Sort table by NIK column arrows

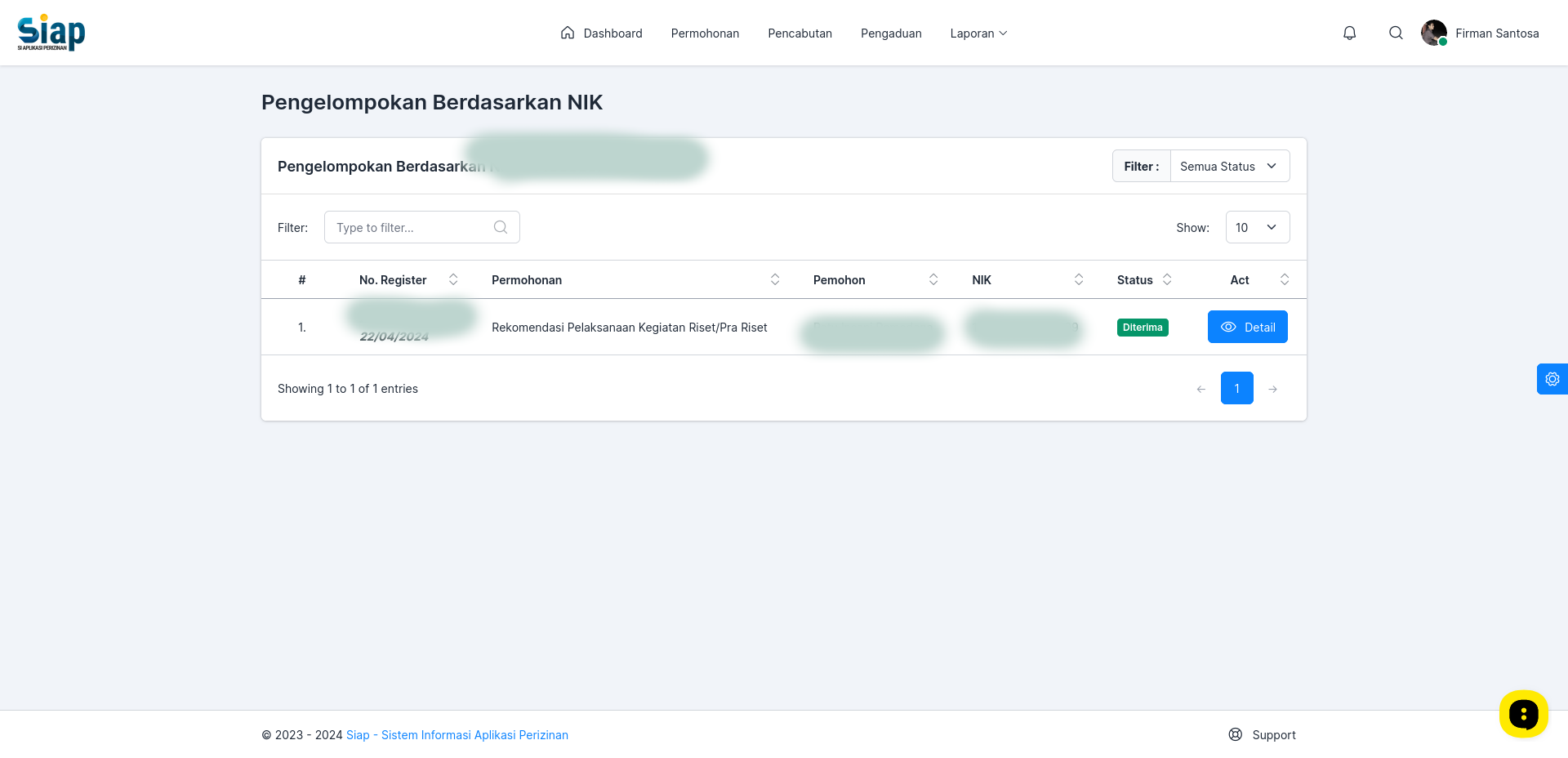(1079, 279)
